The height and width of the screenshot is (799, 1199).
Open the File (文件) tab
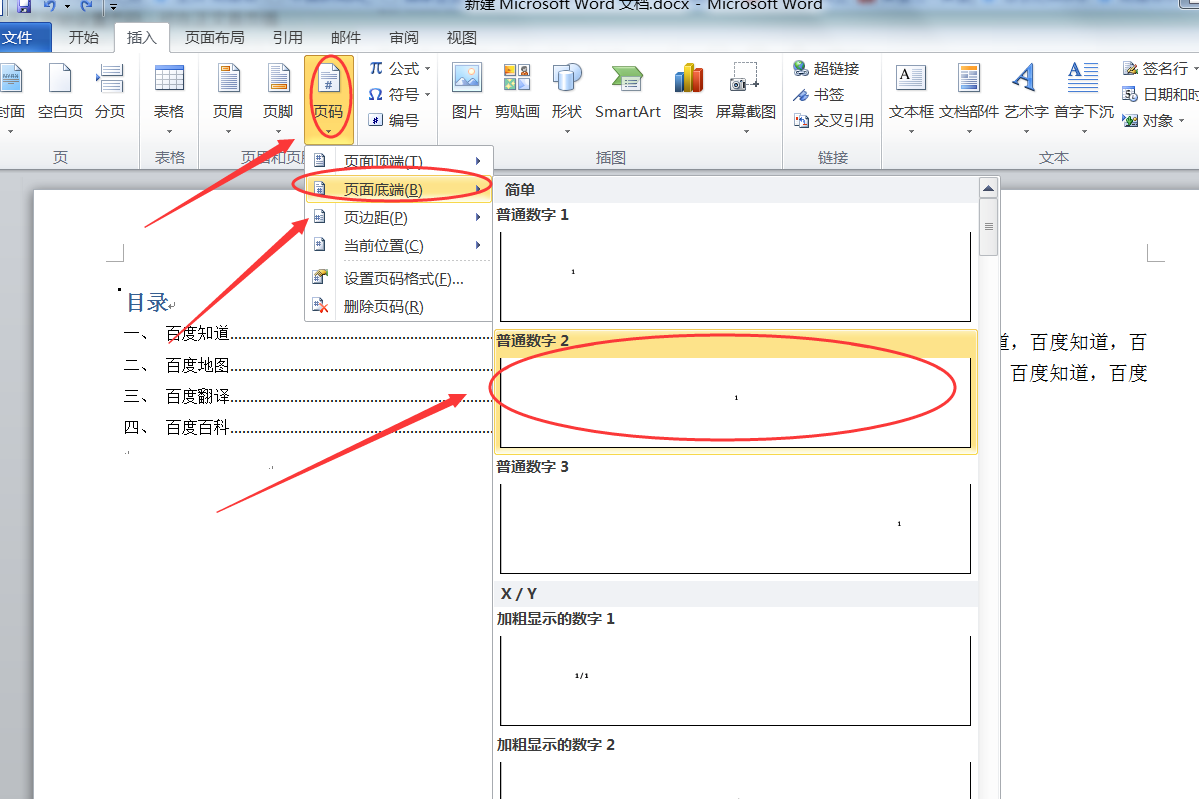[23, 37]
